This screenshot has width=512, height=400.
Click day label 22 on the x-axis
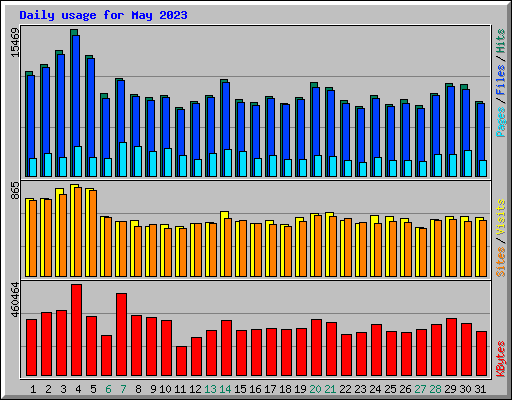coord(345,389)
